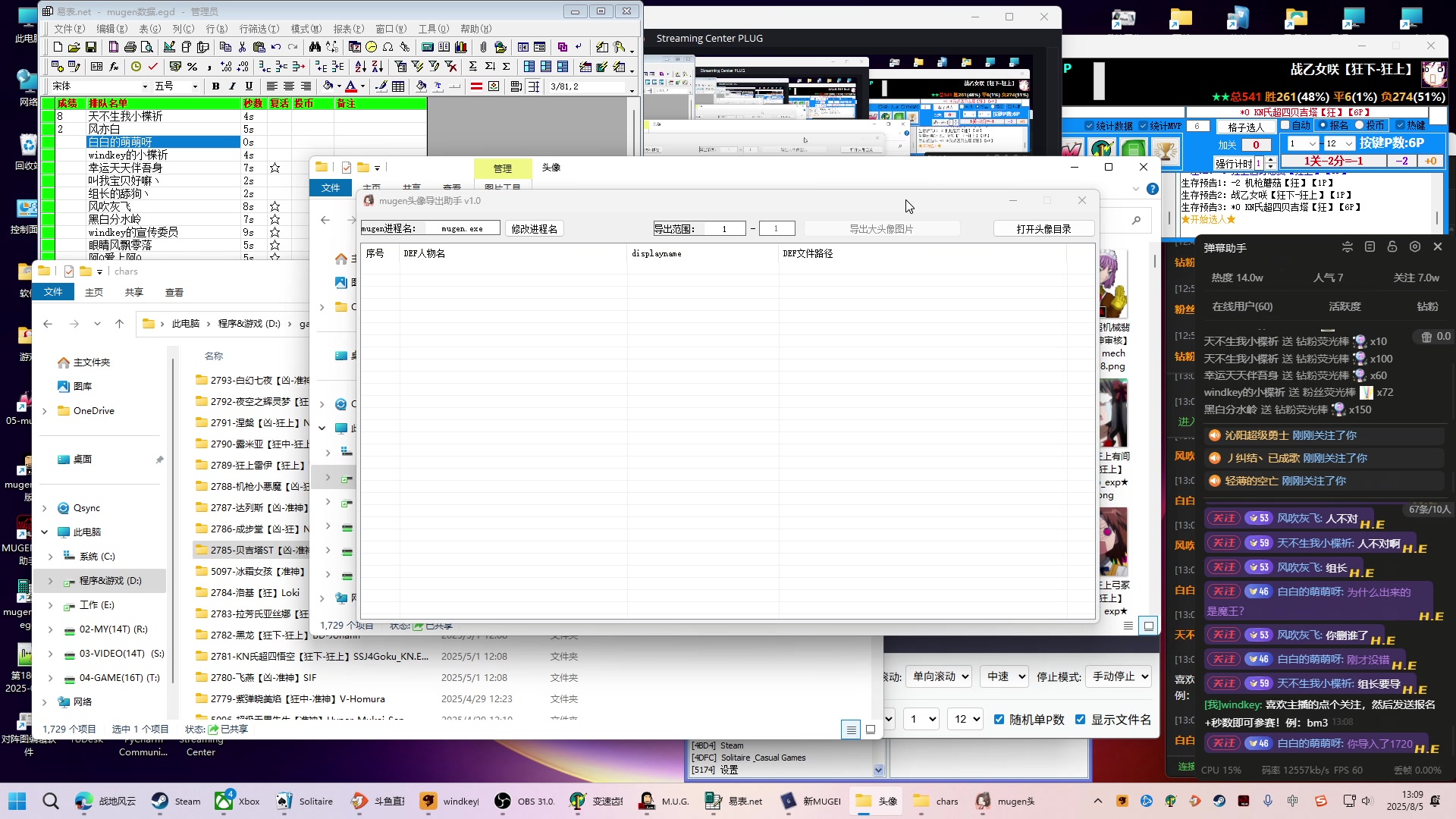This screenshot has width=1456, height=819.
Task: Select the 投币 radio button
Action: point(1359,125)
